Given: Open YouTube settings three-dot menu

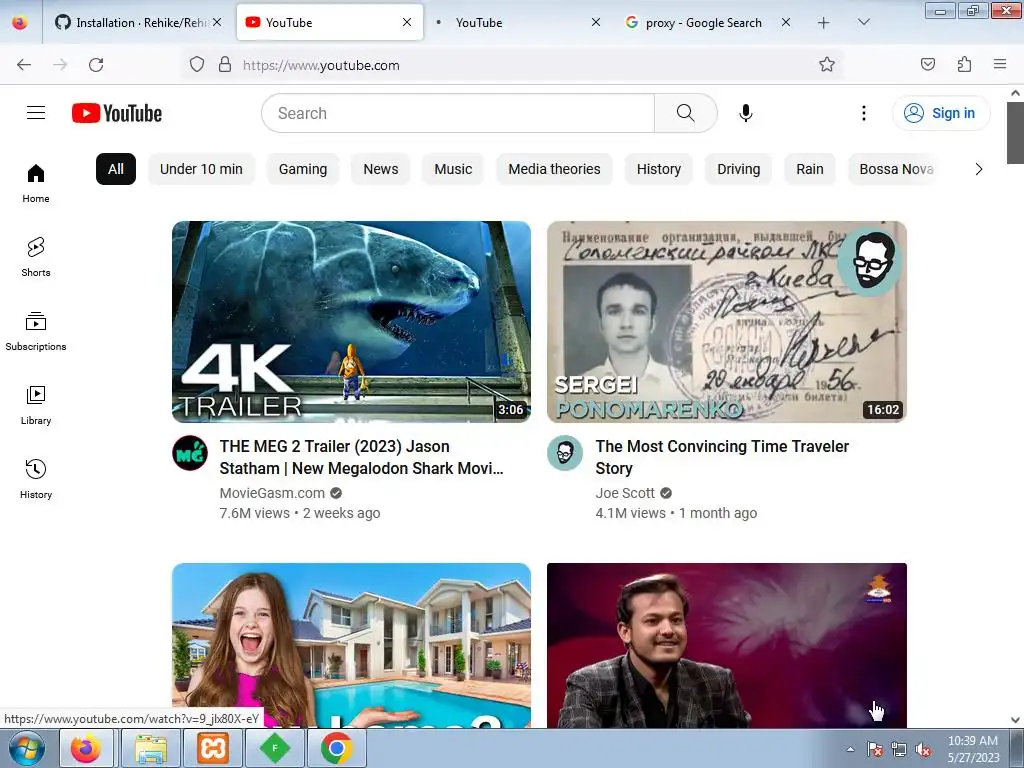Looking at the screenshot, I should pyautogui.click(x=863, y=113).
